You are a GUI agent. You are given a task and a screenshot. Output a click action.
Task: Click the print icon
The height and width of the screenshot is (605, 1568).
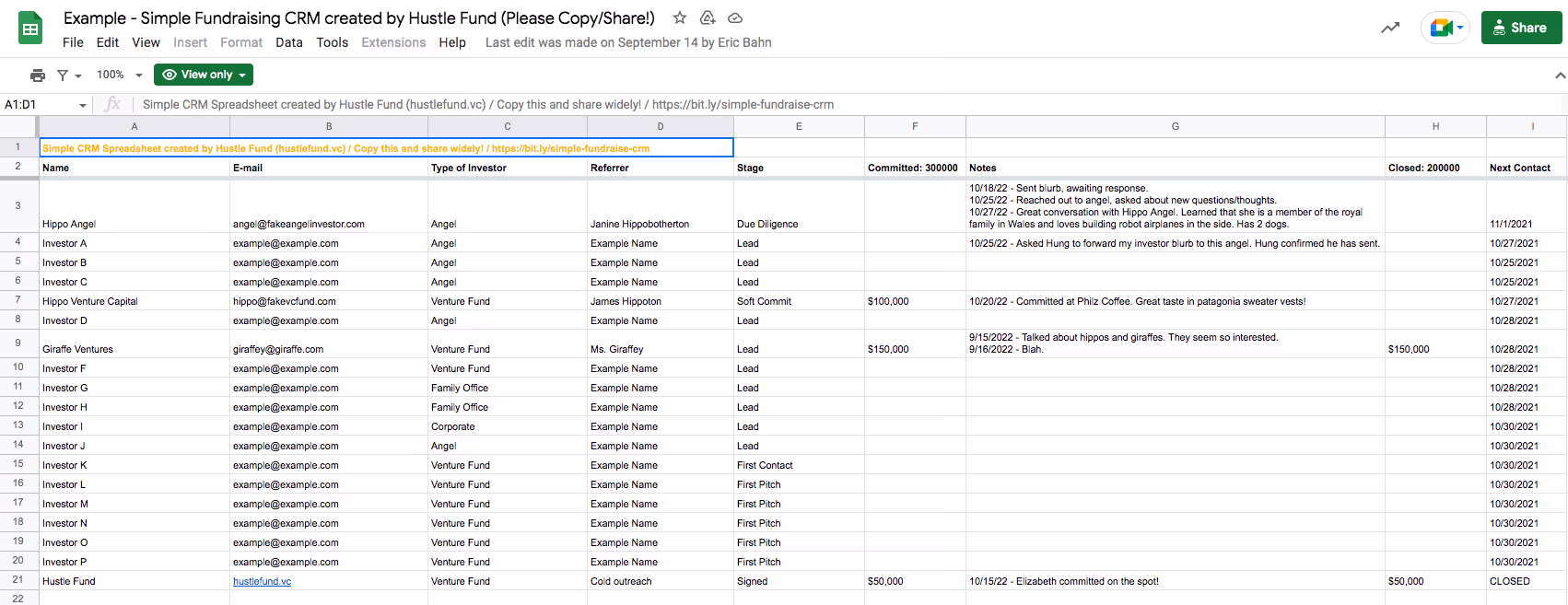38,76
